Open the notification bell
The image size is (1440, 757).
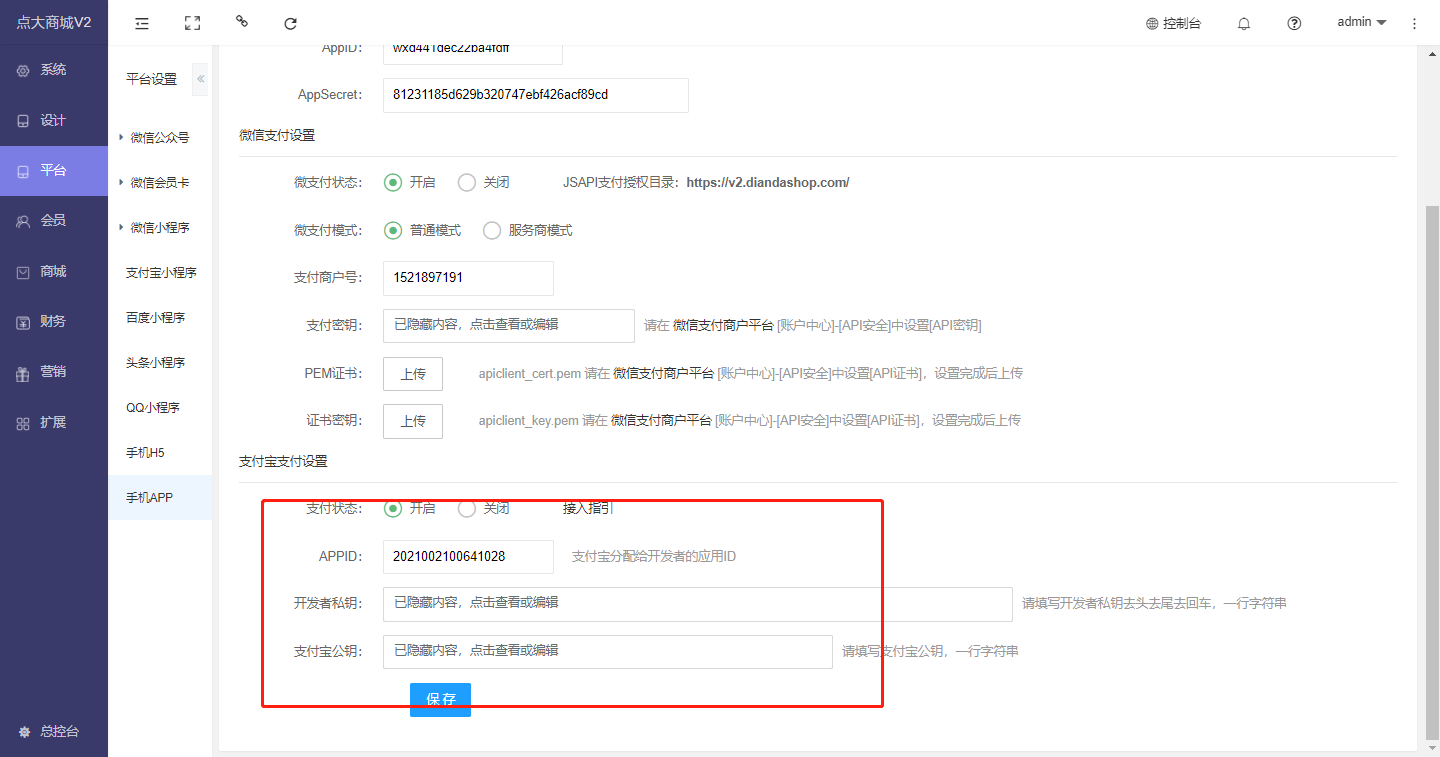[1244, 23]
